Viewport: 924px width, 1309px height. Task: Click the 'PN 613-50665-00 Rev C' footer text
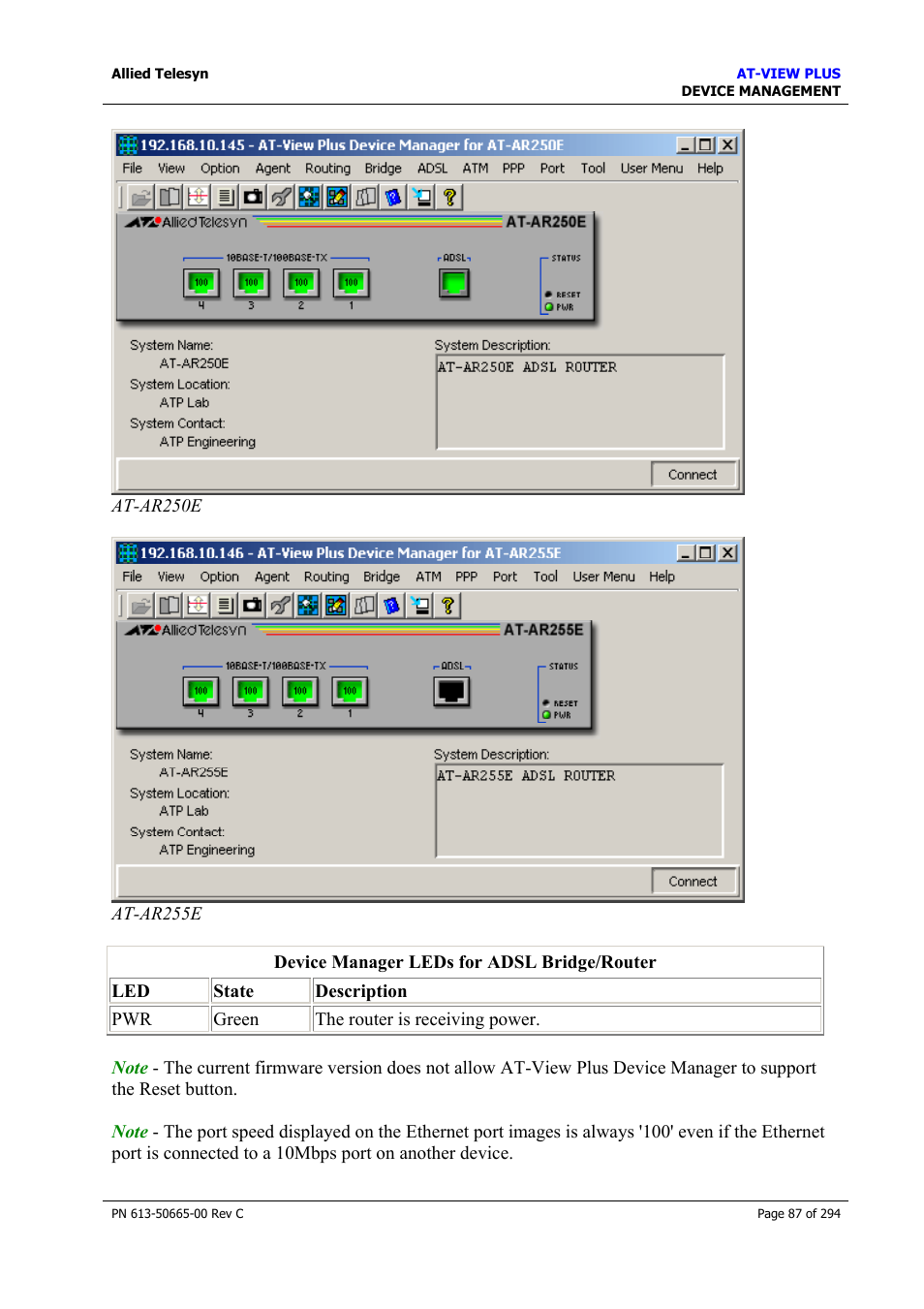point(177,1213)
